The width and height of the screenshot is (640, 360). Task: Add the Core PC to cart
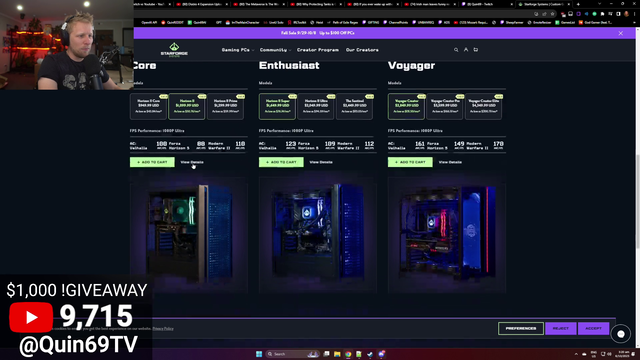pyautogui.click(x=152, y=162)
